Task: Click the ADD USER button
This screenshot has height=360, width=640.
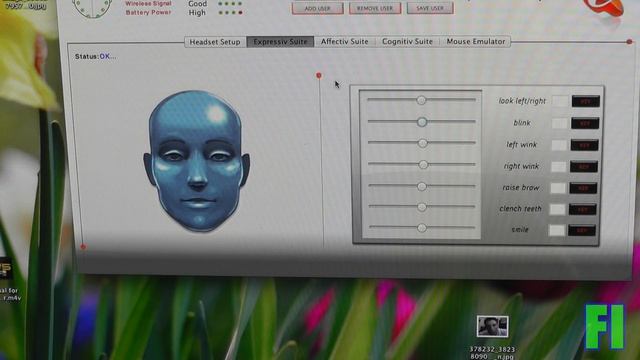Action: point(318,8)
